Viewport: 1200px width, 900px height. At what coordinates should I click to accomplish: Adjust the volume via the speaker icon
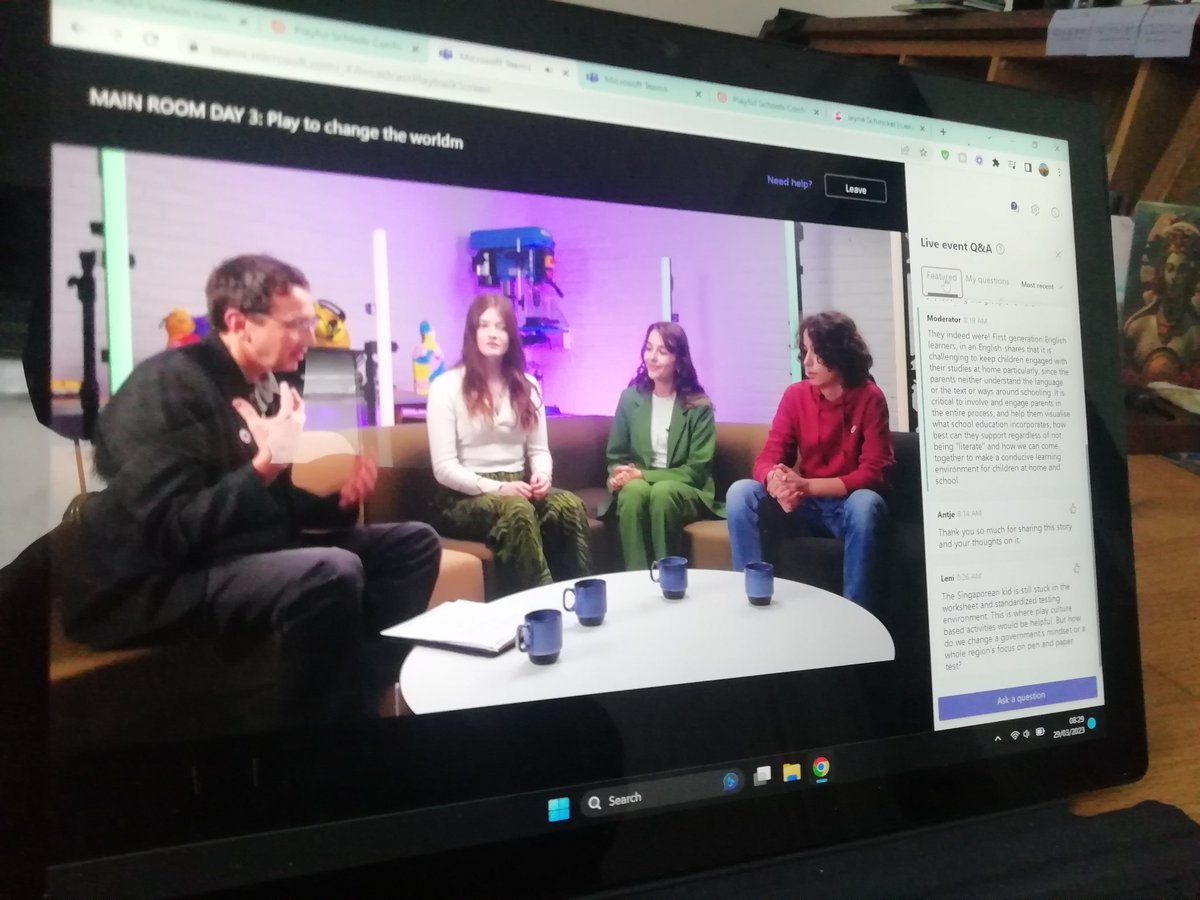[1026, 733]
